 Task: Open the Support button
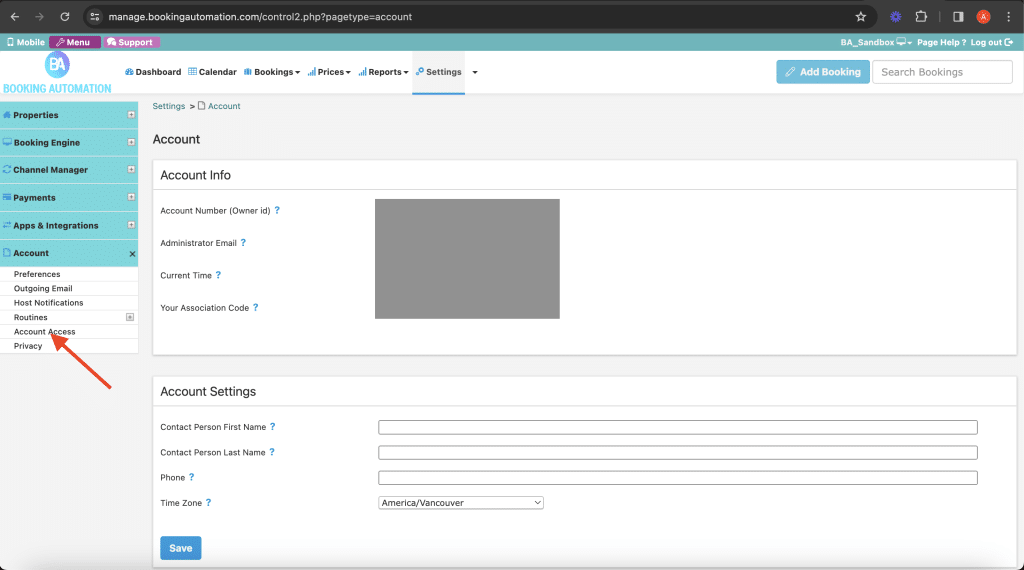click(x=131, y=42)
